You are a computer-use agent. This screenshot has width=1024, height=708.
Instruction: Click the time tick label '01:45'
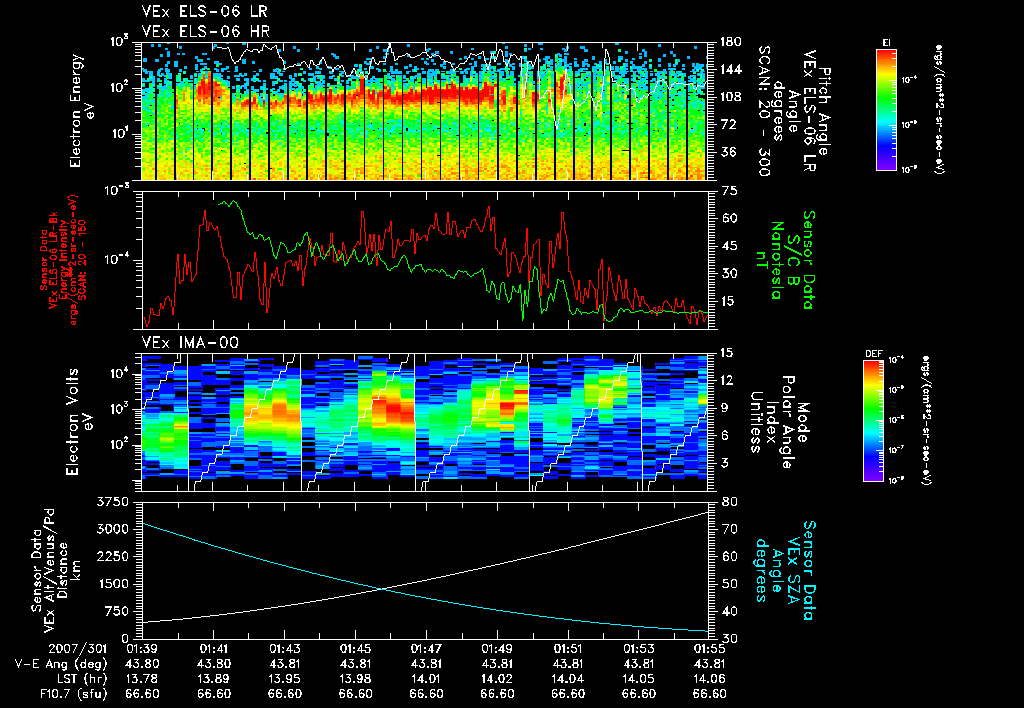click(x=355, y=649)
